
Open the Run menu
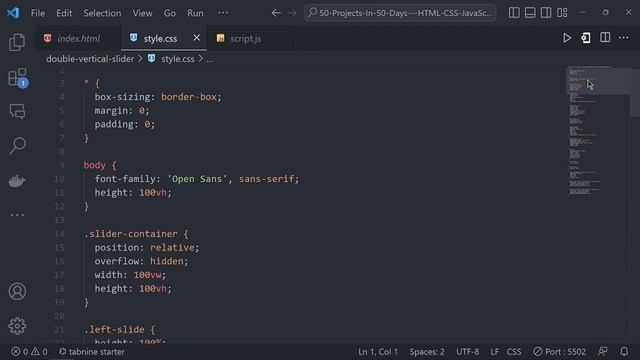(x=195, y=13)
